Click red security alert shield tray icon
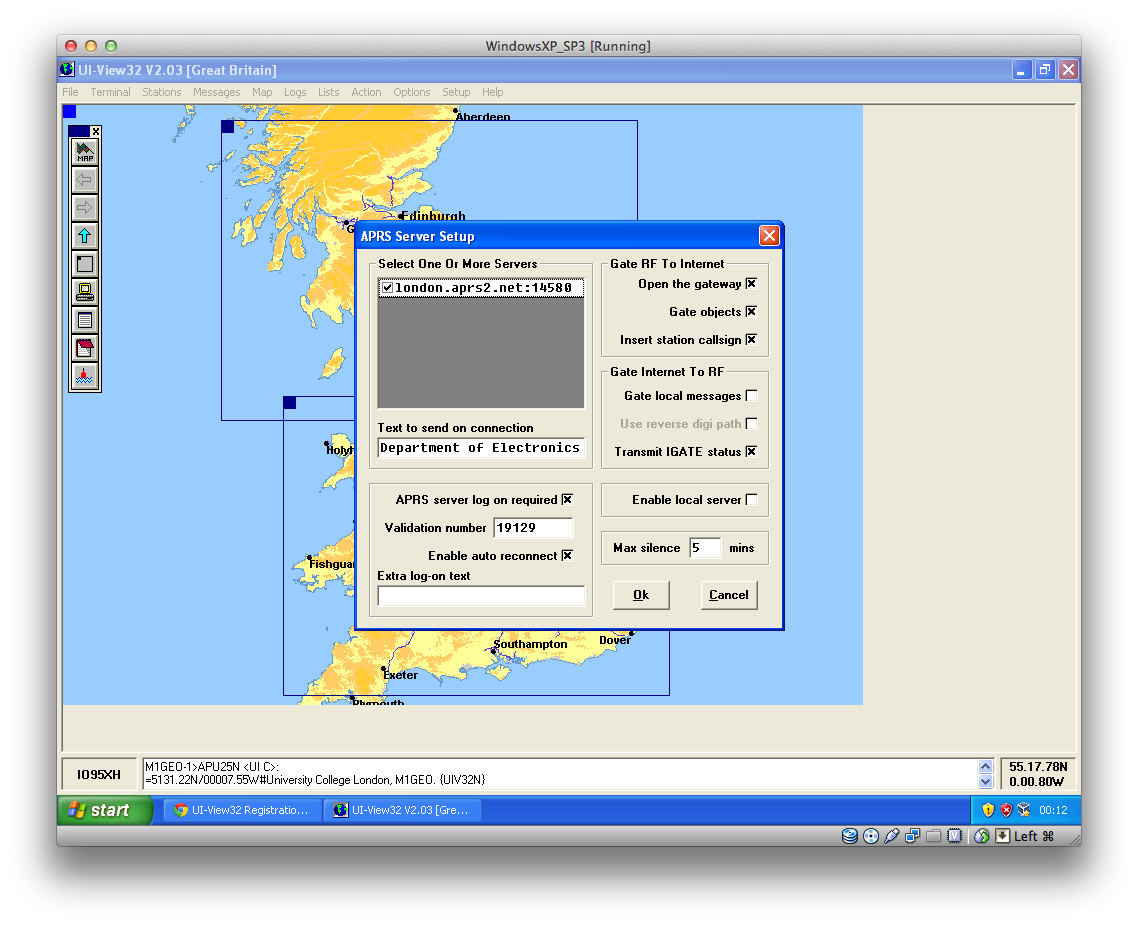 click(x=1006, y=810)
